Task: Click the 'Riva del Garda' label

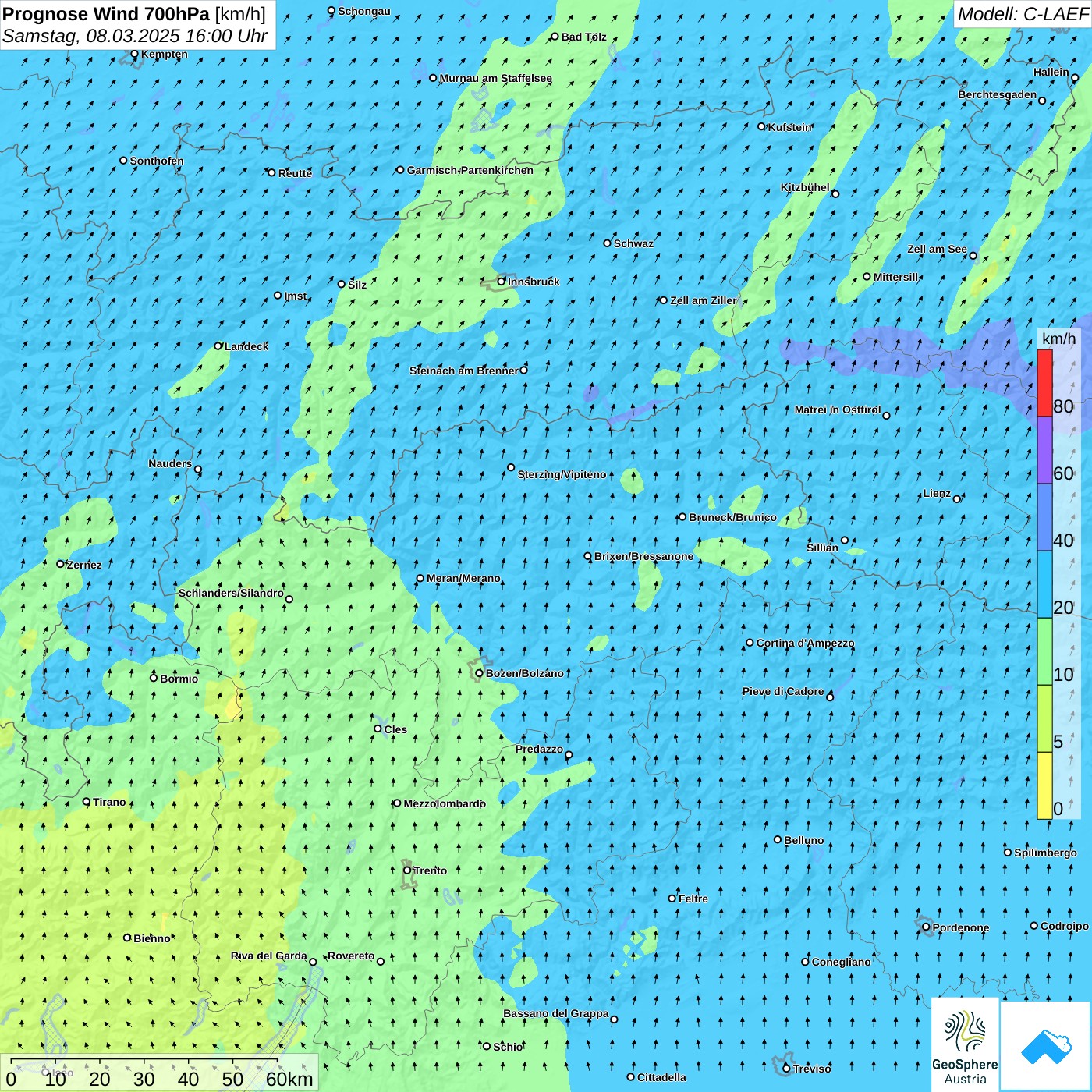Action: coord(268,955)
